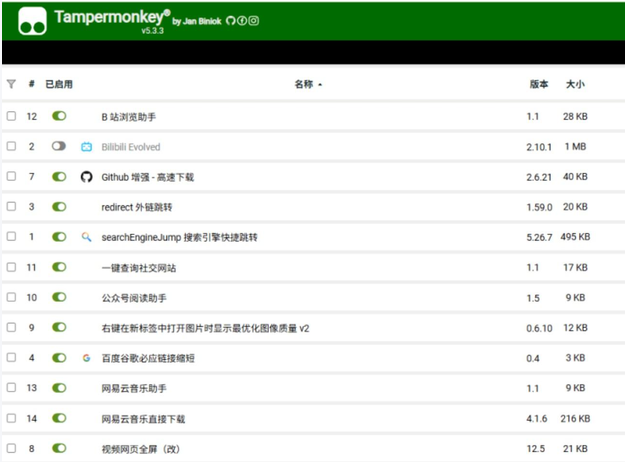625x462 pixels.
Task: Toggle off searchEngineJump script
Action: pyautogui.click(x=59, y=237)
